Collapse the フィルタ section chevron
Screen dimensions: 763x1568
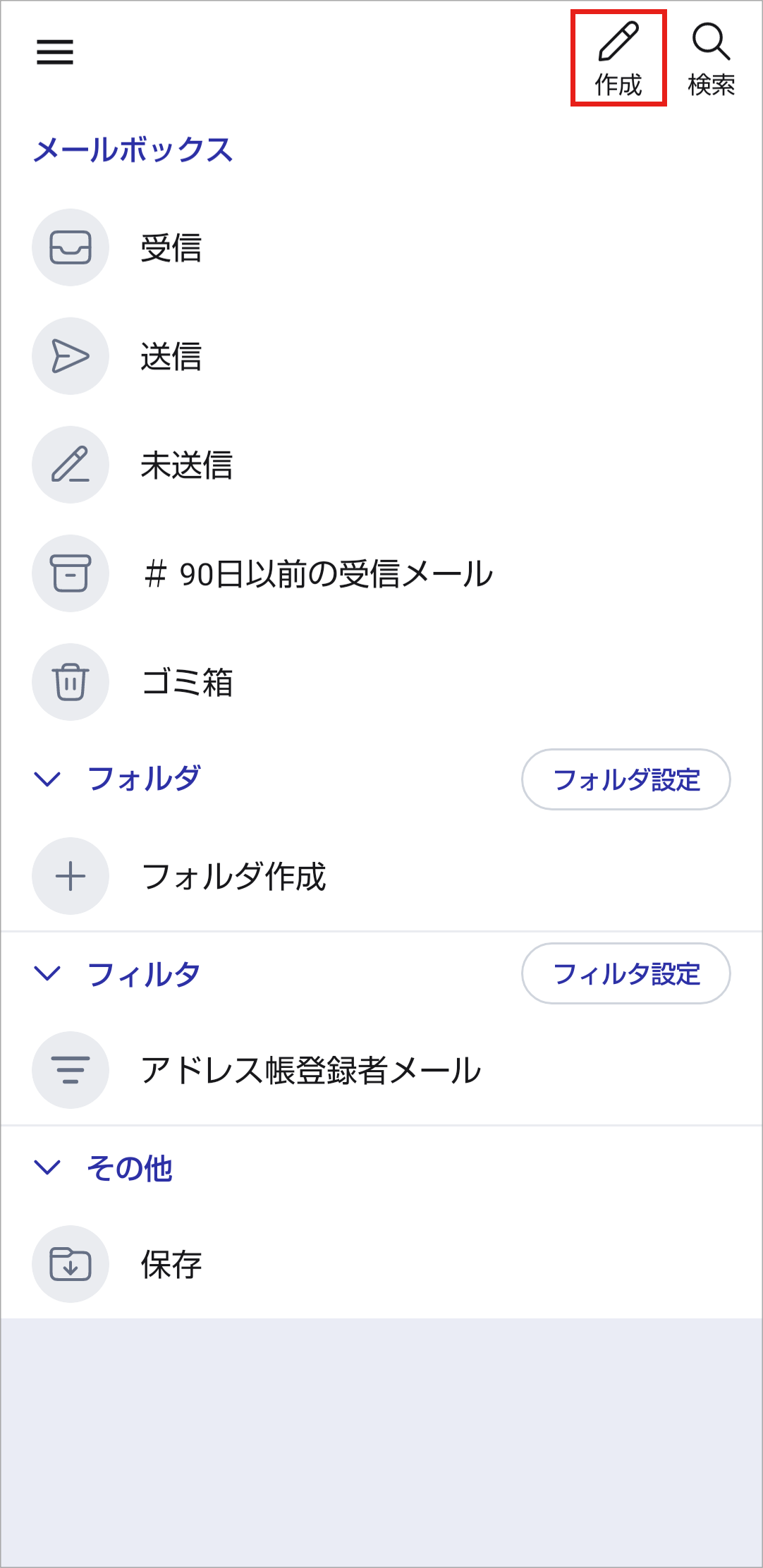click(47, 973)
